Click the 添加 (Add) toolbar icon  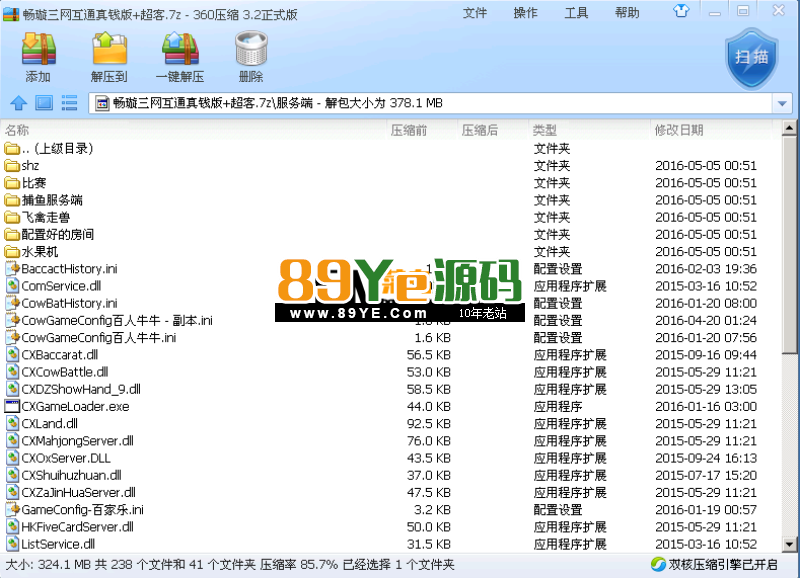pos(38,49)
